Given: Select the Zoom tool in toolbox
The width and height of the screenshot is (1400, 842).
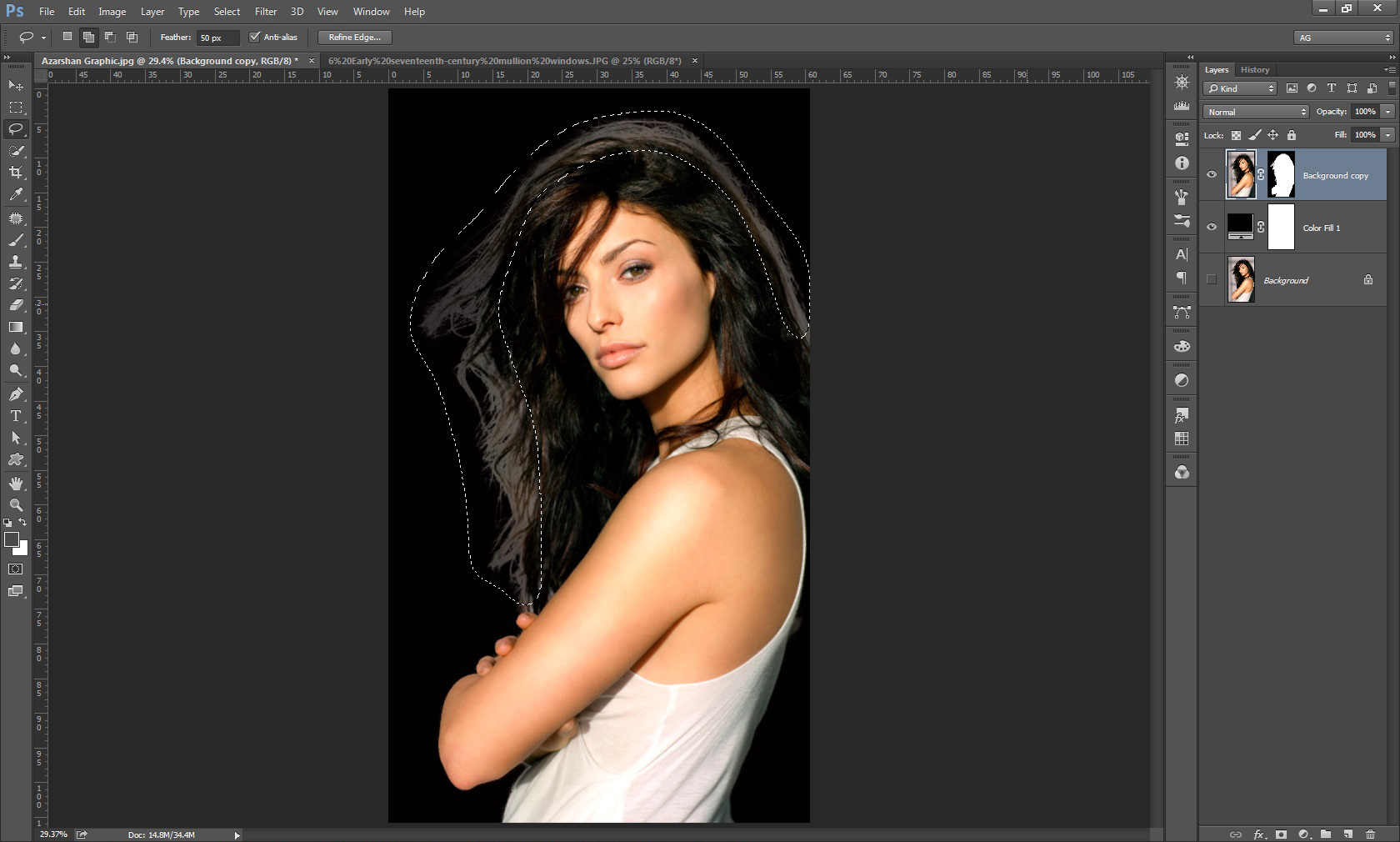Looking at the screenshot, I should [x=16, y=505].
